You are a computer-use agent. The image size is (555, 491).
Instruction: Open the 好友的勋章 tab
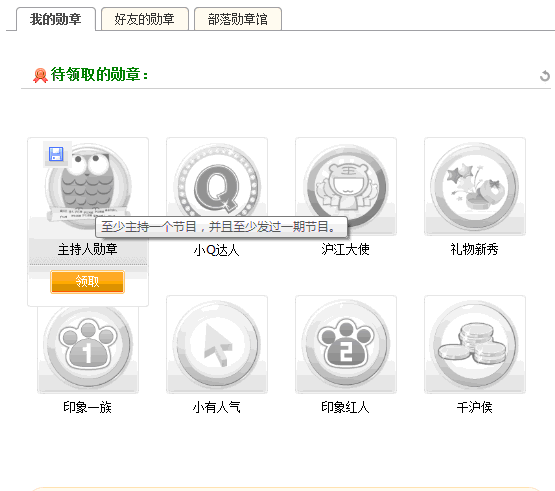(x=145, y=19)
